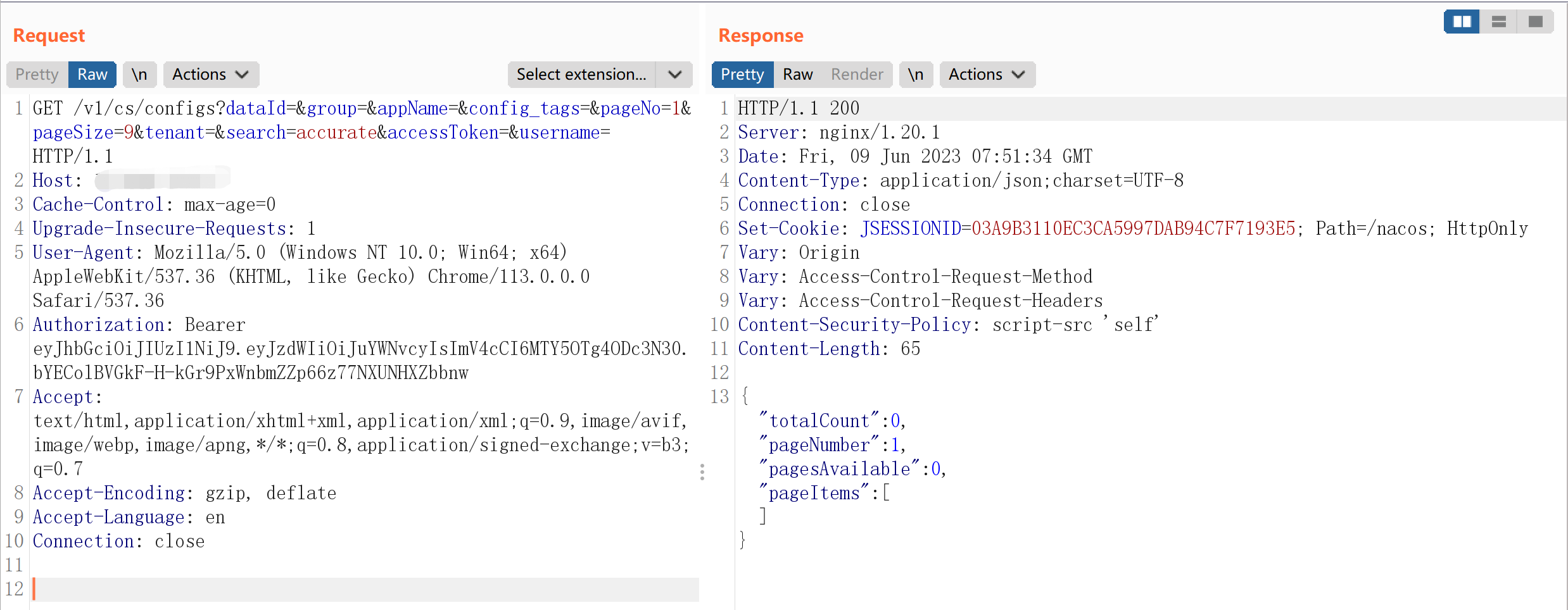The width and height of the screenshot is (1568, 610).
Task: Switch to combined single-pane layout view
Action: point(1535,22)
